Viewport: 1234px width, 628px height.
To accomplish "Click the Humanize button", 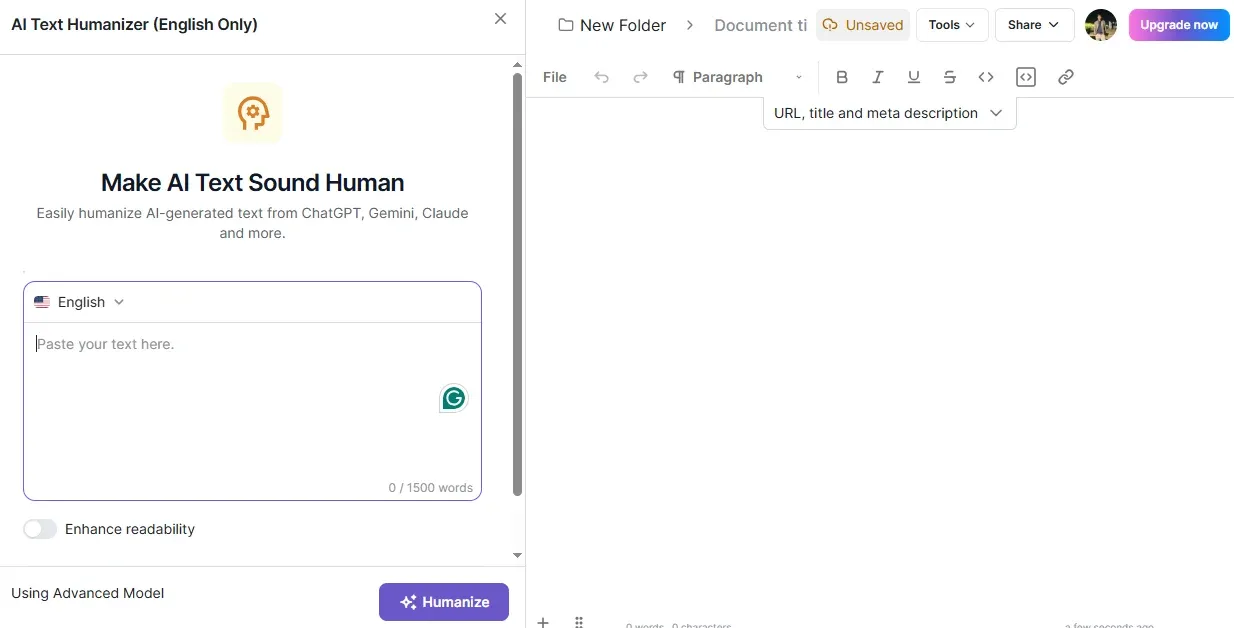I will (444, 602).
